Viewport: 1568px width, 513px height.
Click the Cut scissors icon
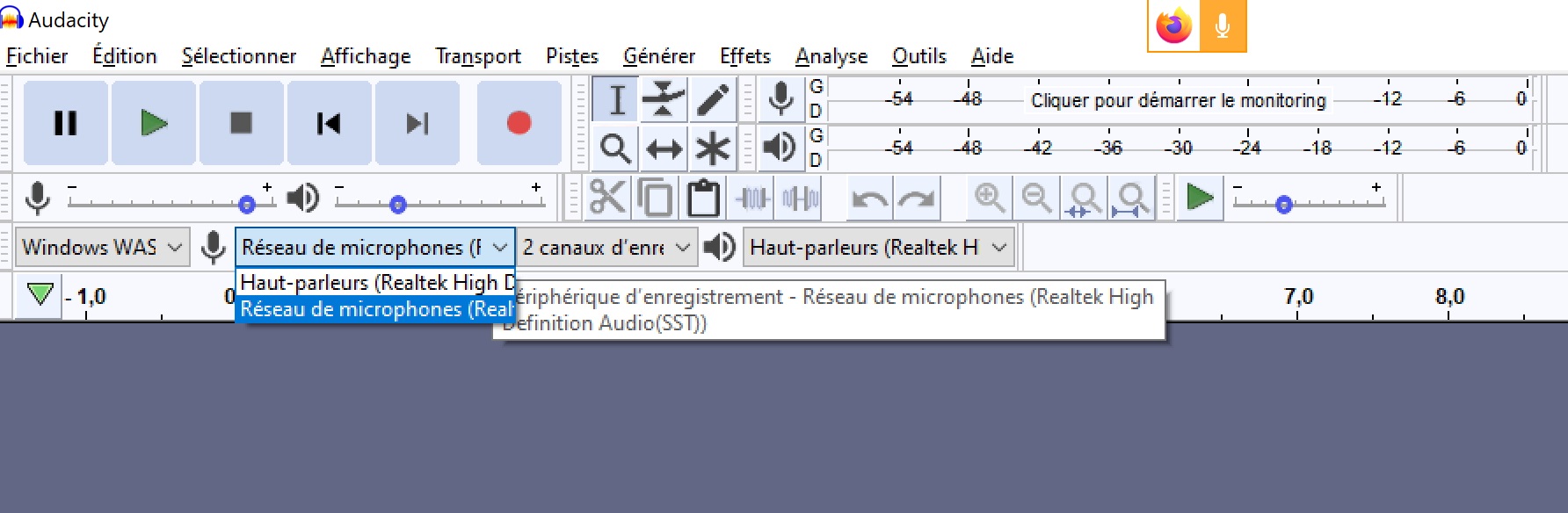[x=607, y=198]
